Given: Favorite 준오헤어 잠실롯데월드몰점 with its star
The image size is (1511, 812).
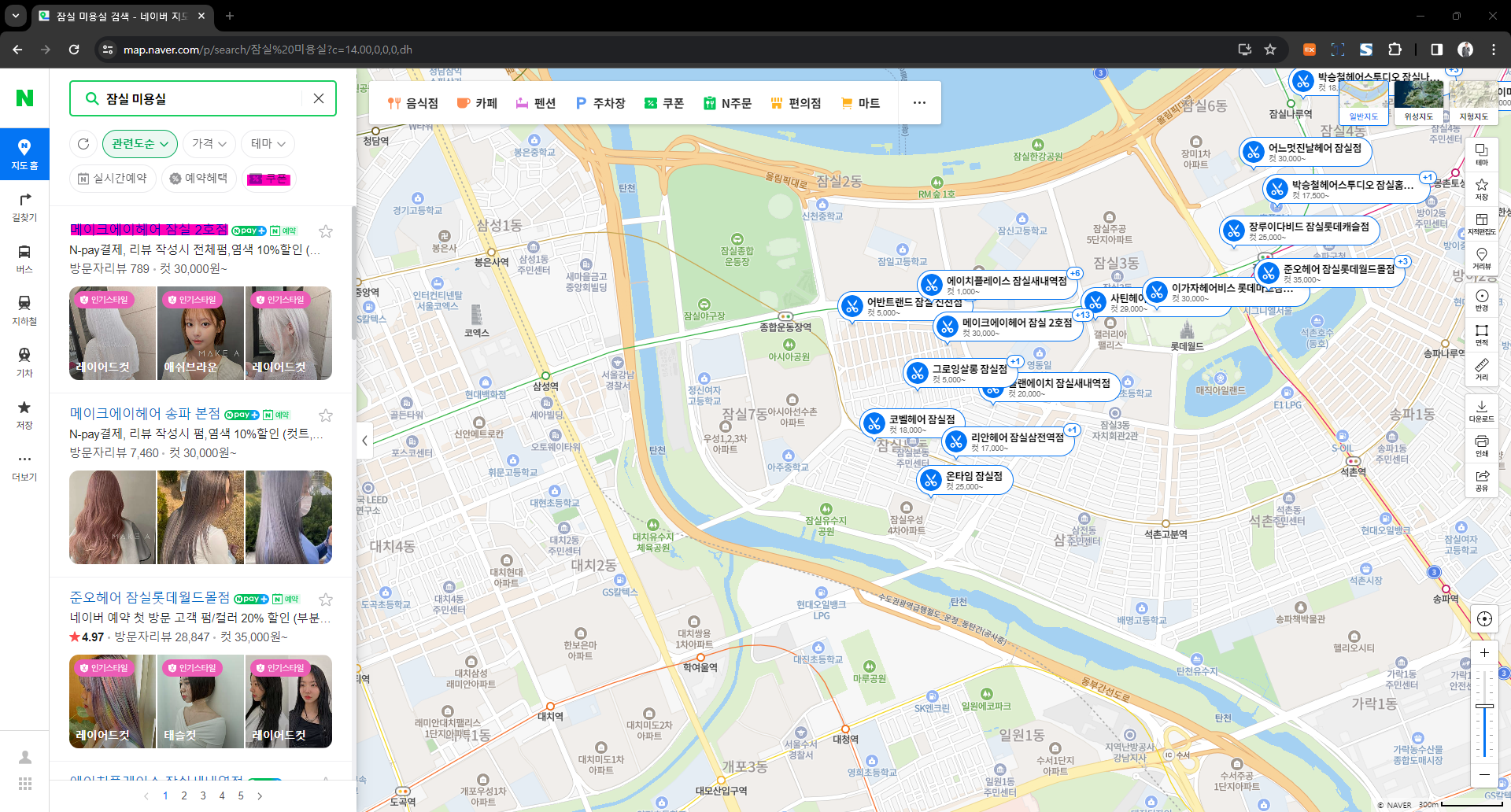Looking at the screenshot, I should pos(326,600).
